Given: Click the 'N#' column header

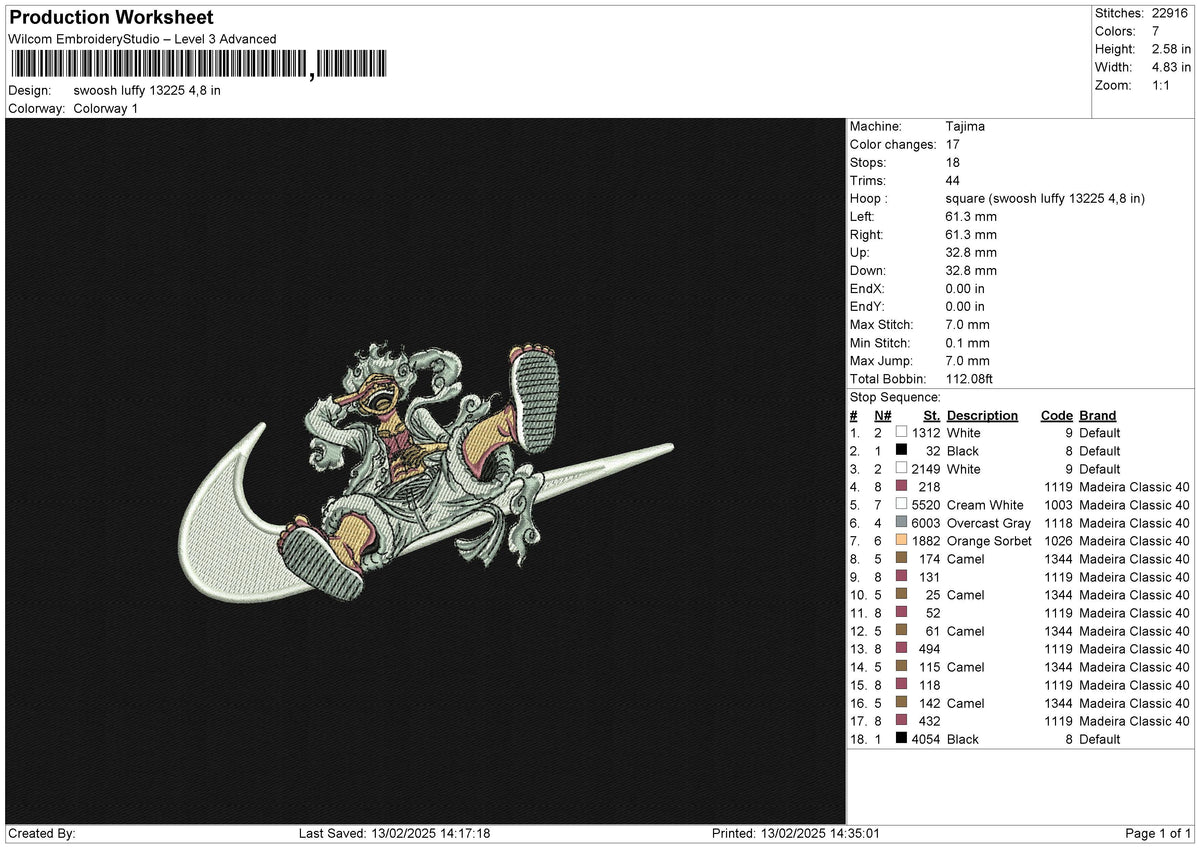Looking at the screenshot, I should pos(882,416).
